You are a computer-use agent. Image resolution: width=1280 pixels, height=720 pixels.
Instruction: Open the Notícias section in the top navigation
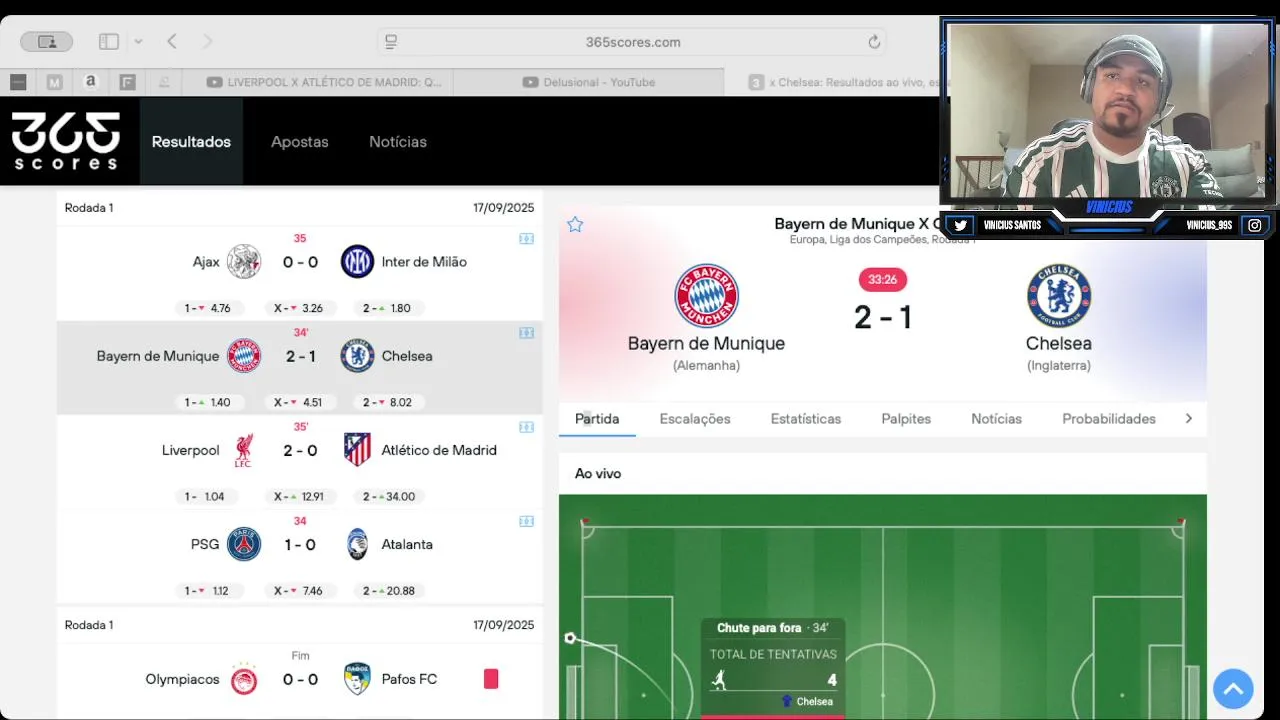coord(398,142)
